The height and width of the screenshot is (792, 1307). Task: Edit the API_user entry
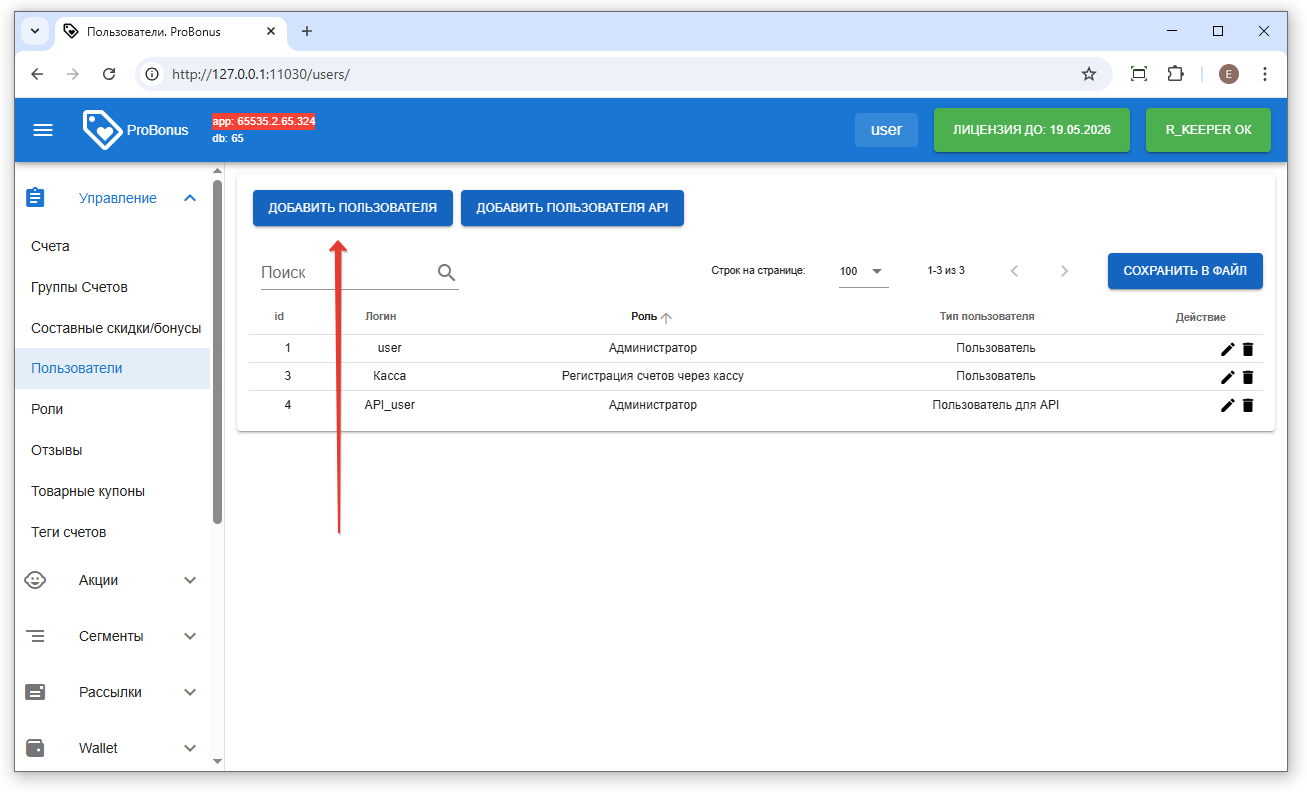point(1227,405)
